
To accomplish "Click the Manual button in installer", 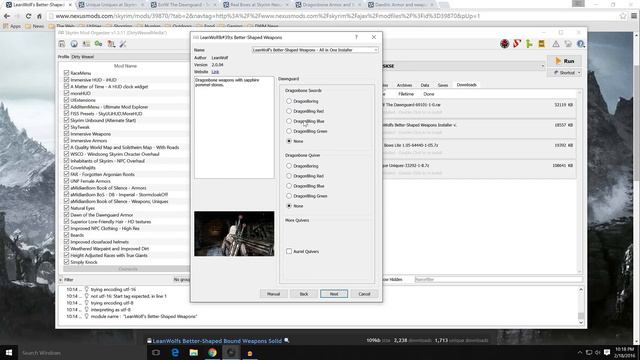I will (x=273, y=294).
